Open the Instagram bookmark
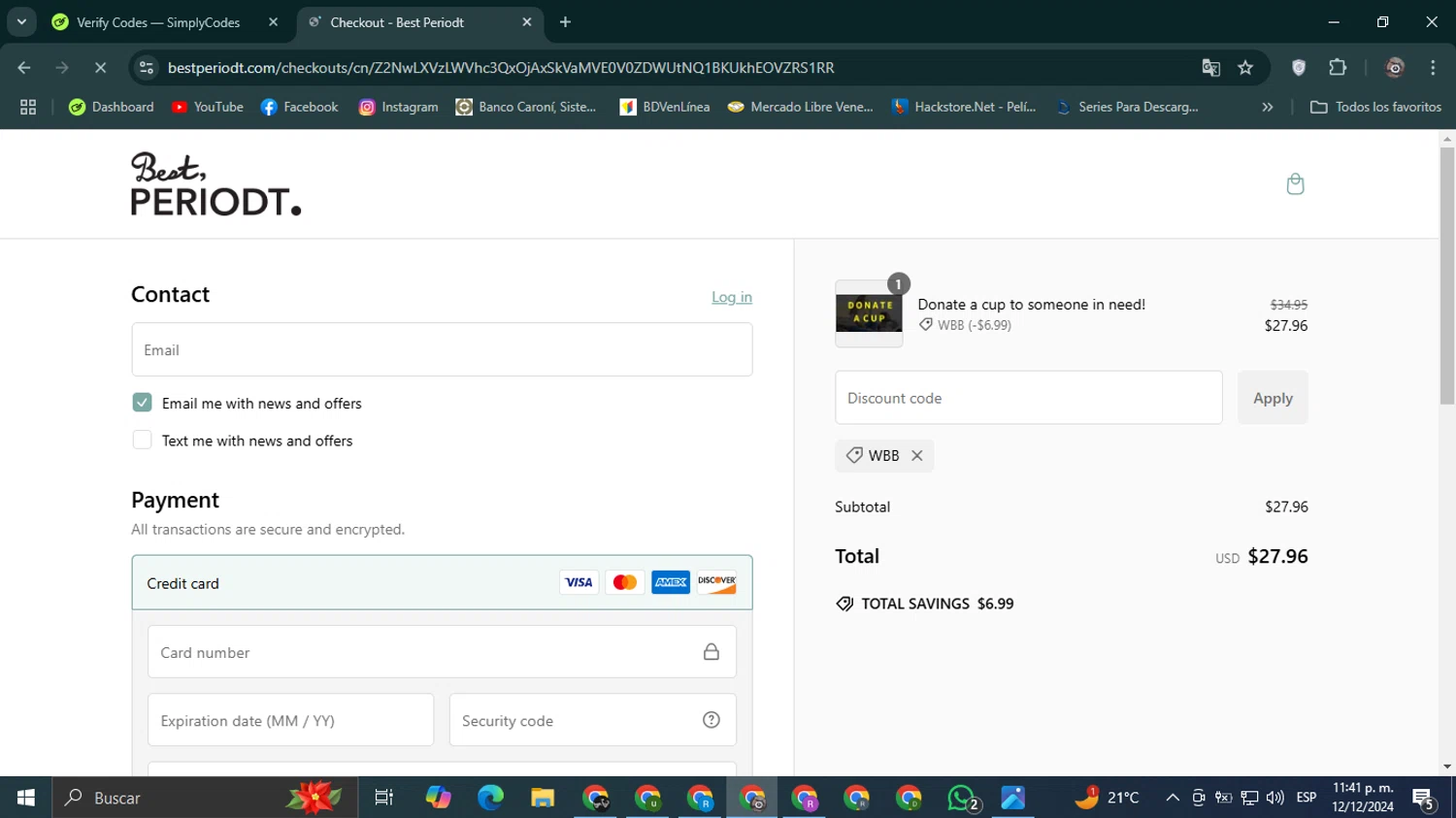1456x818 pixels. coord(399,107)
